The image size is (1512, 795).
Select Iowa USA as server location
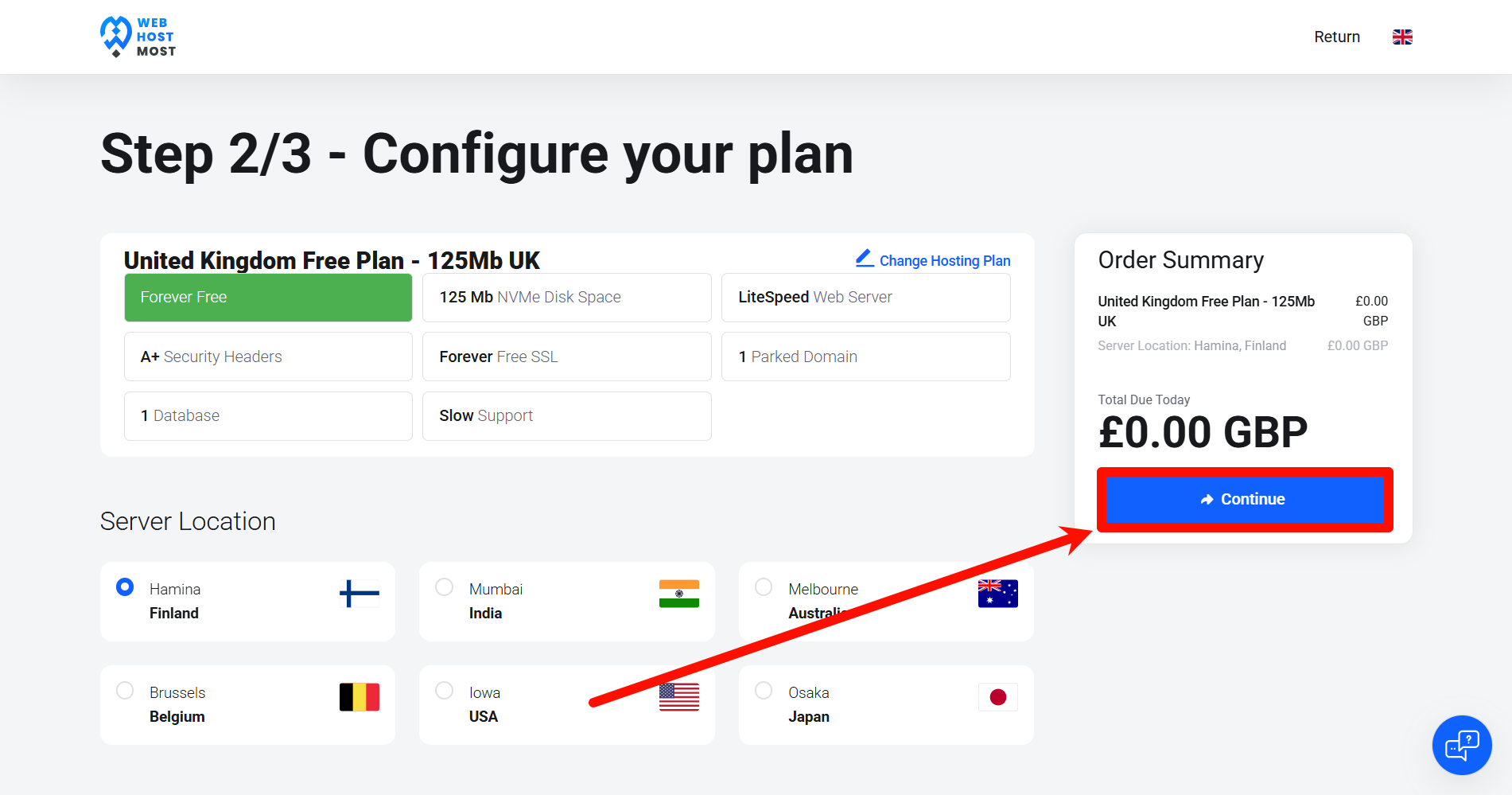point(445,691)
